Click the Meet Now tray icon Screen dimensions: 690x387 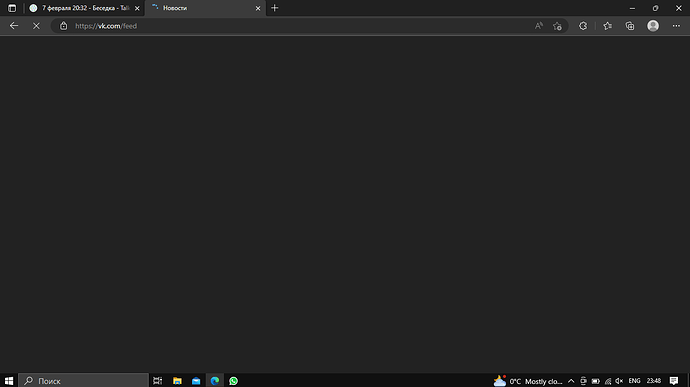584,381
